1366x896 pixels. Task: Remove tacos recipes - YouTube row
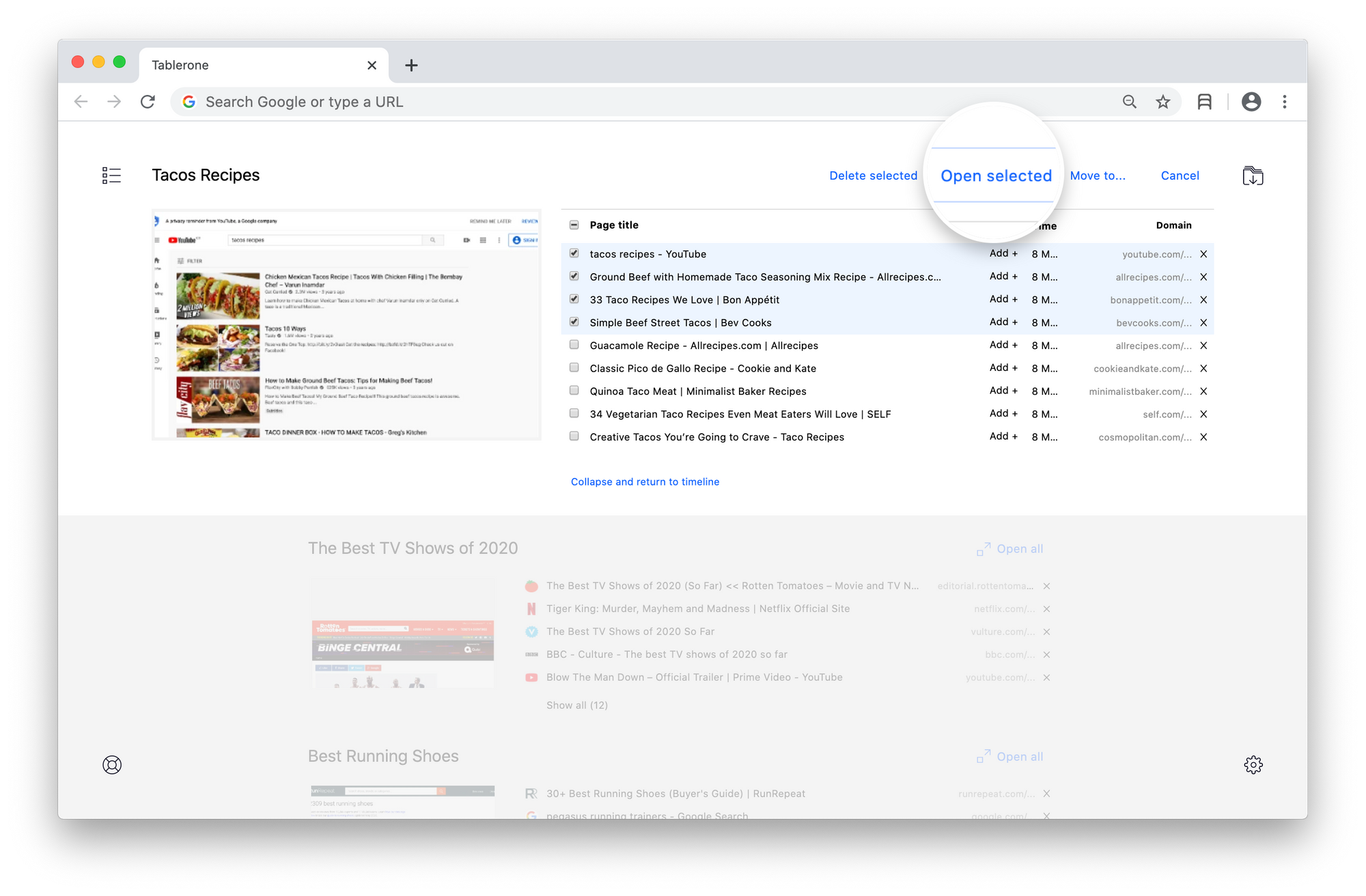tap(1203, 254)
